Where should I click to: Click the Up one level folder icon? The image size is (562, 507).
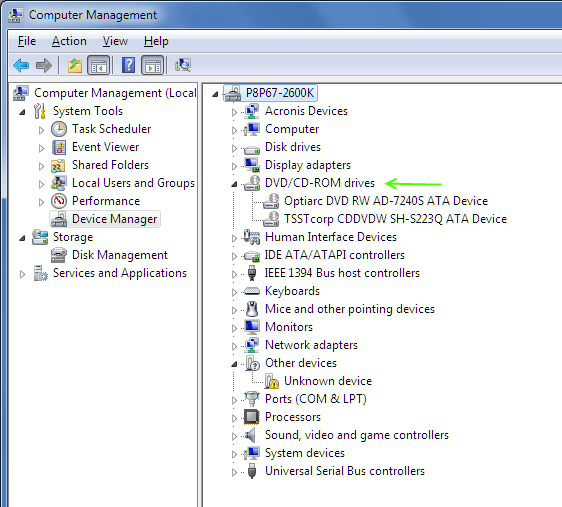tap(75, 66)
